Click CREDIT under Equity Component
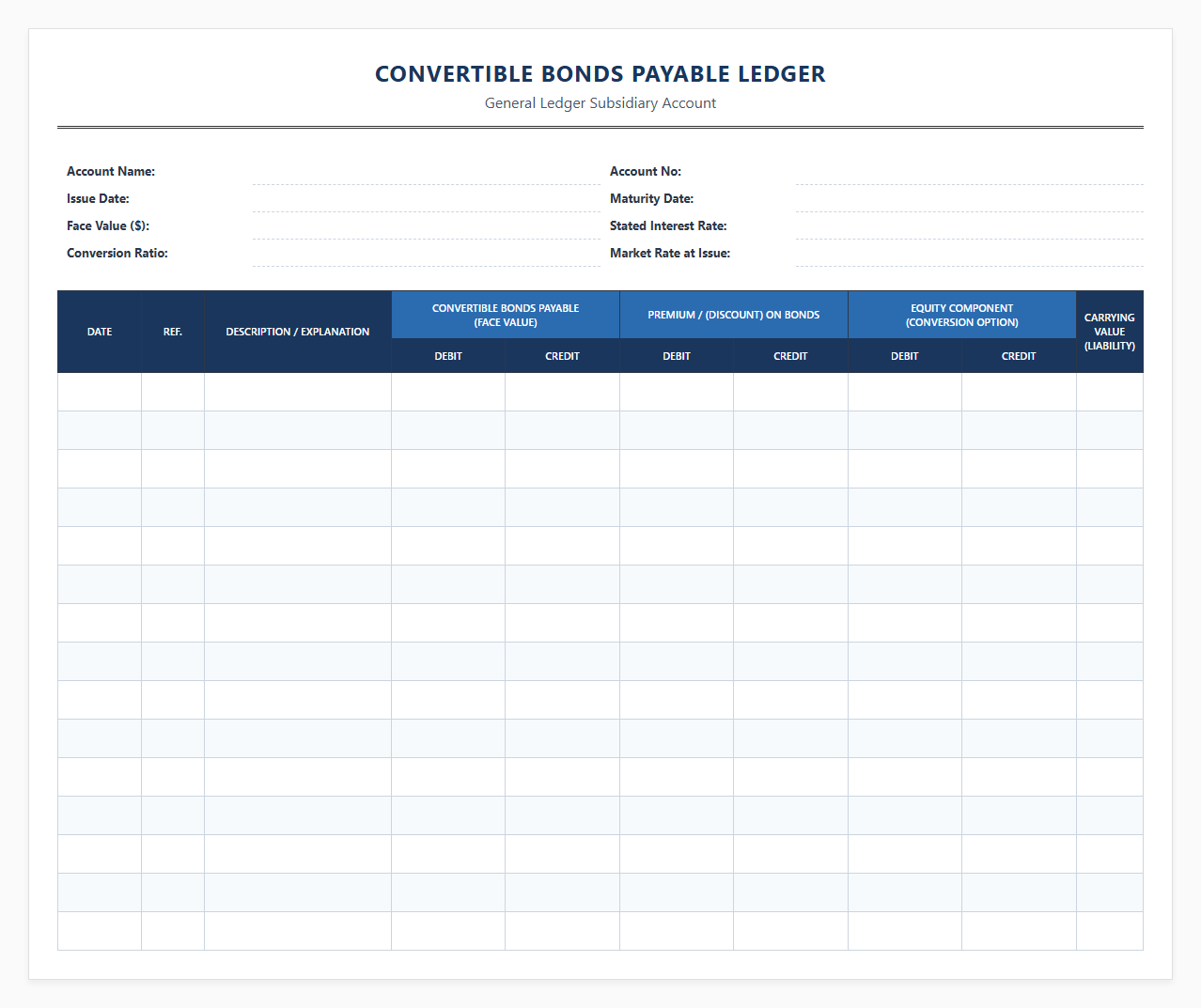 1019,356
